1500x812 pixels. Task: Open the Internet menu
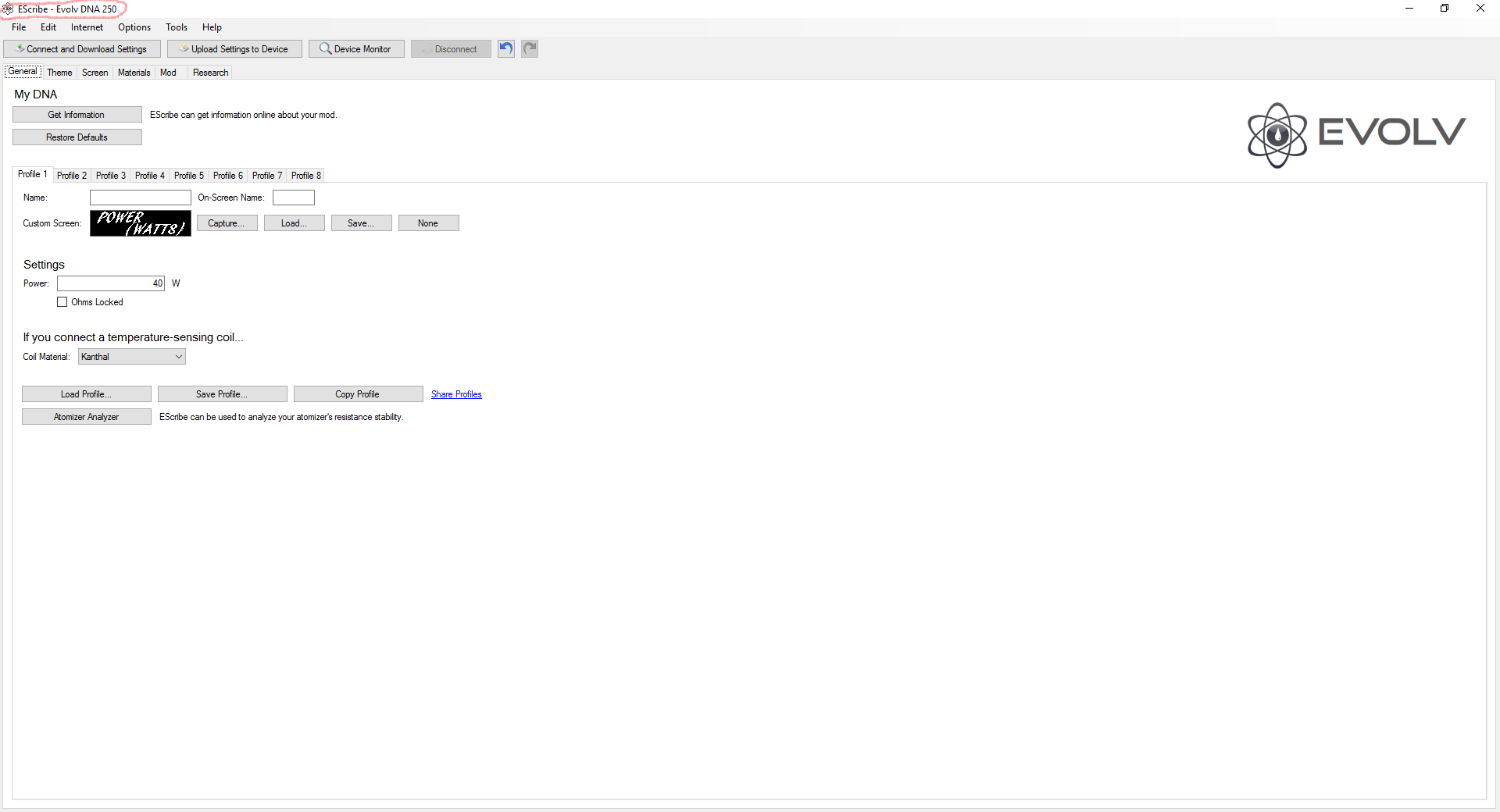(87, 27)
